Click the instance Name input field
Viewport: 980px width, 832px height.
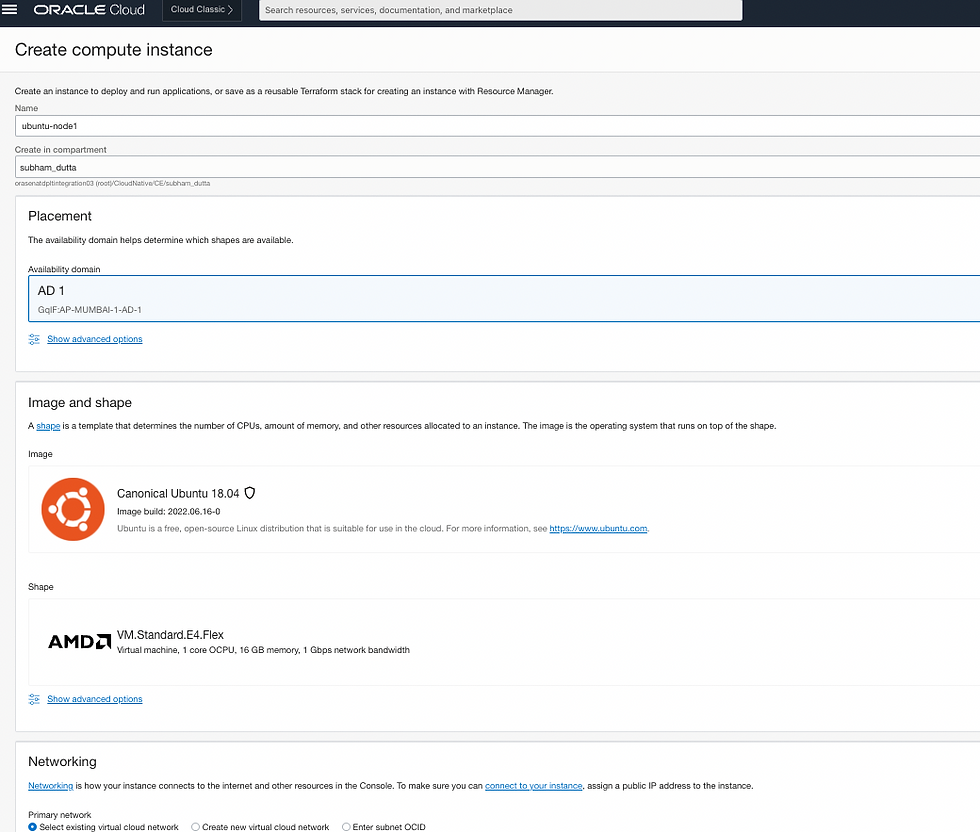pyautogui.click(x=500, y=126)
